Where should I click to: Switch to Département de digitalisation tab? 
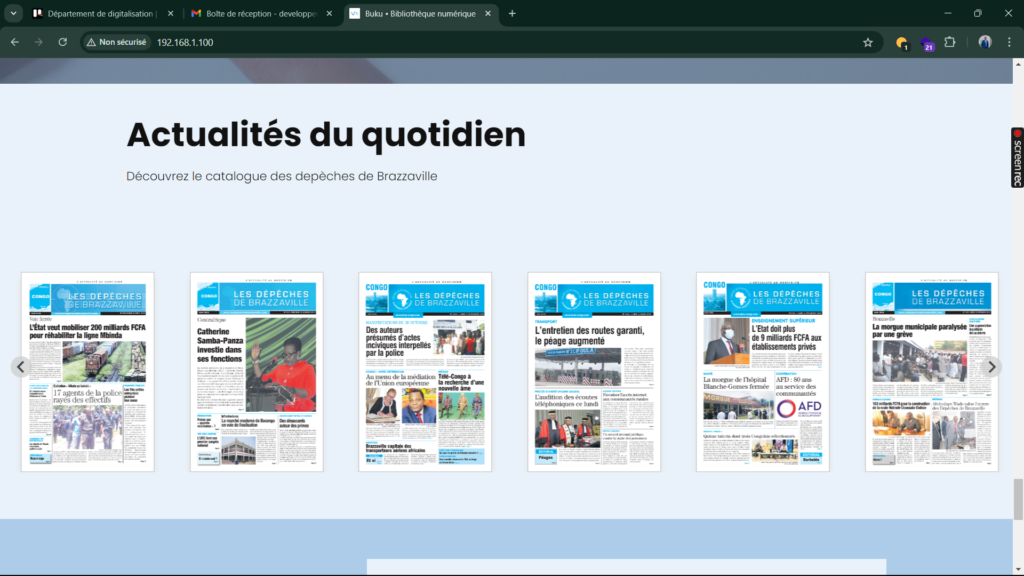[x=101, y=13]
